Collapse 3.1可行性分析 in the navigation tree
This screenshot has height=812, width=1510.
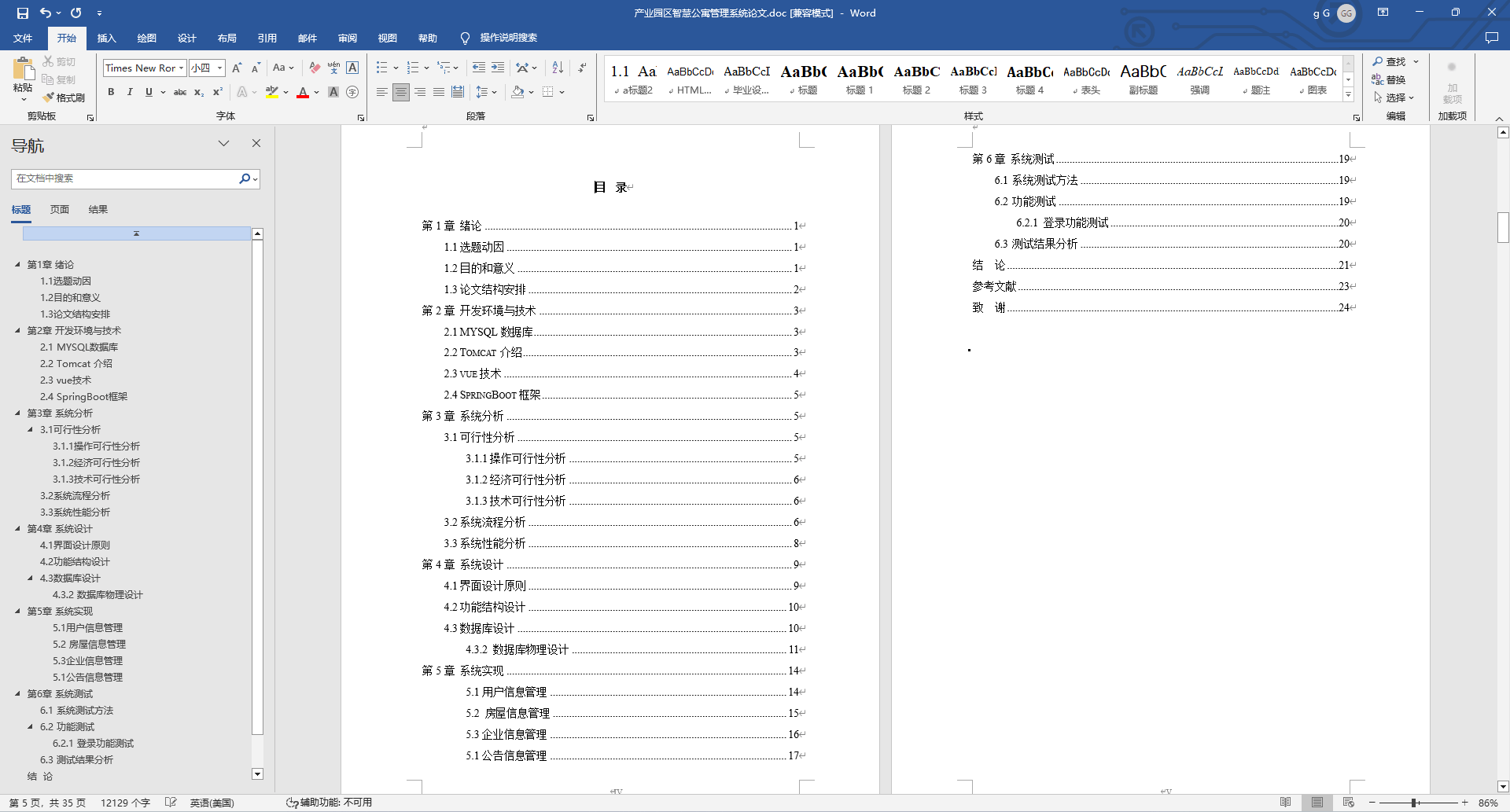[30, 430]
